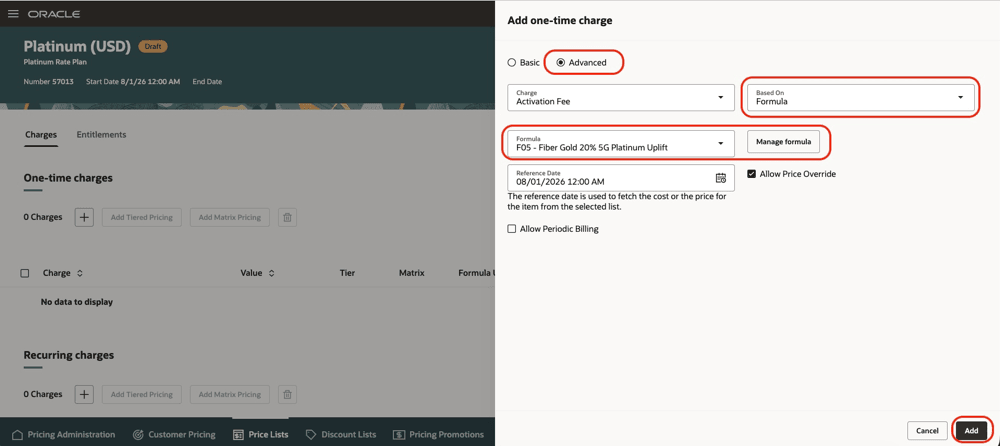Click the Draft status badge
Viewport: 1000px width, 446px height.
pos(153,47)
